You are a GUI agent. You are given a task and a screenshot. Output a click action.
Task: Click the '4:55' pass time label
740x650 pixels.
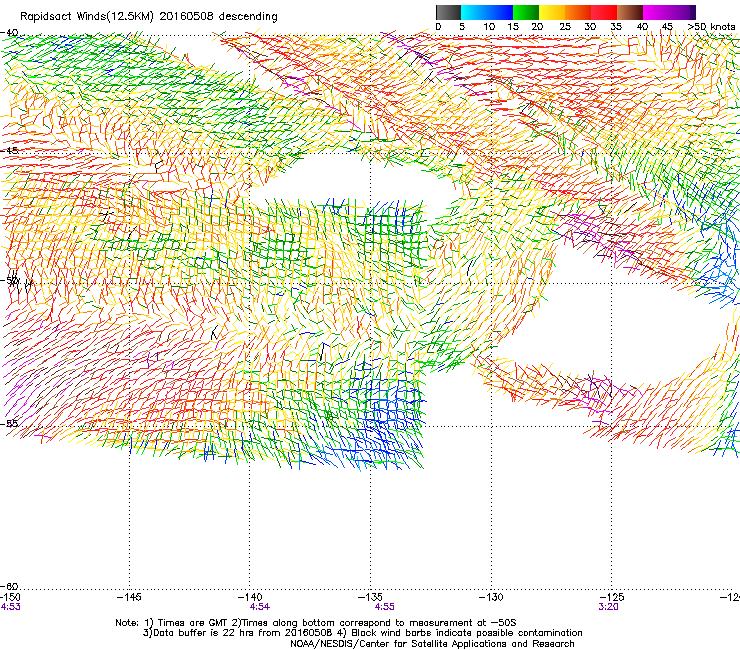(x=385, y=607)
